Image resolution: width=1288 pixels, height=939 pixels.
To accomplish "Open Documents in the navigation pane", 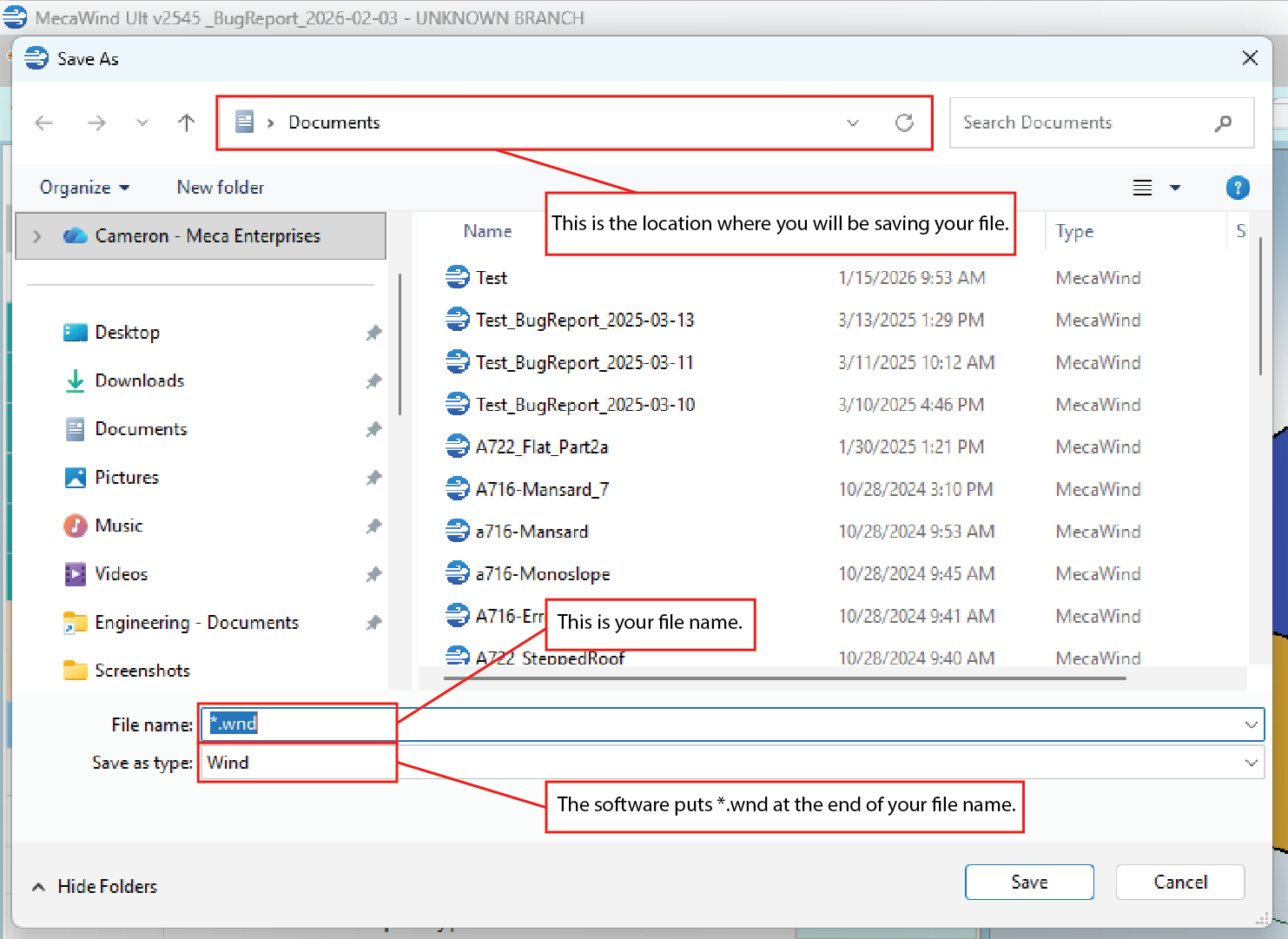I will (141, 429).
